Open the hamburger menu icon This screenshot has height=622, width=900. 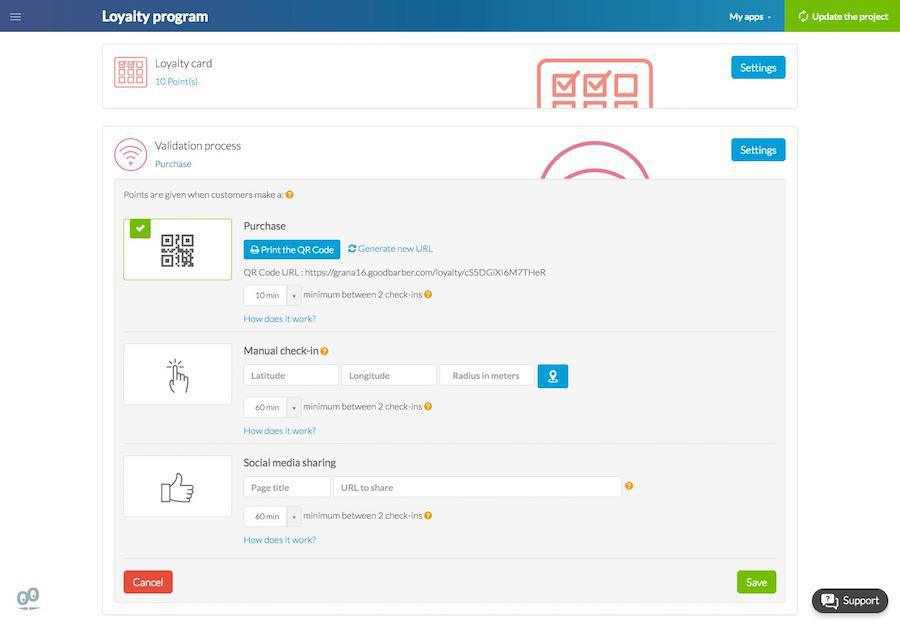click(15, 16)
